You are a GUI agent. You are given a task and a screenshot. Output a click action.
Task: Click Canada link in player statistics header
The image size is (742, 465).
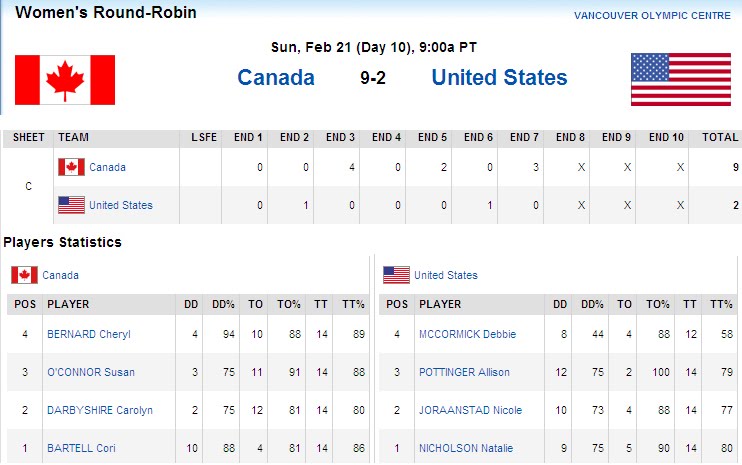tap(60, 275)
